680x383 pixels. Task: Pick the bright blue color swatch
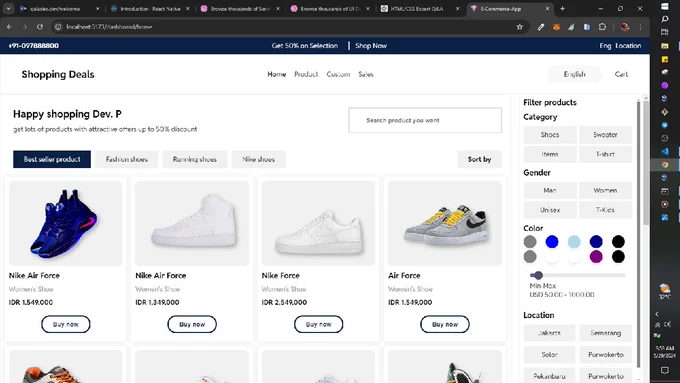[552, 241]
